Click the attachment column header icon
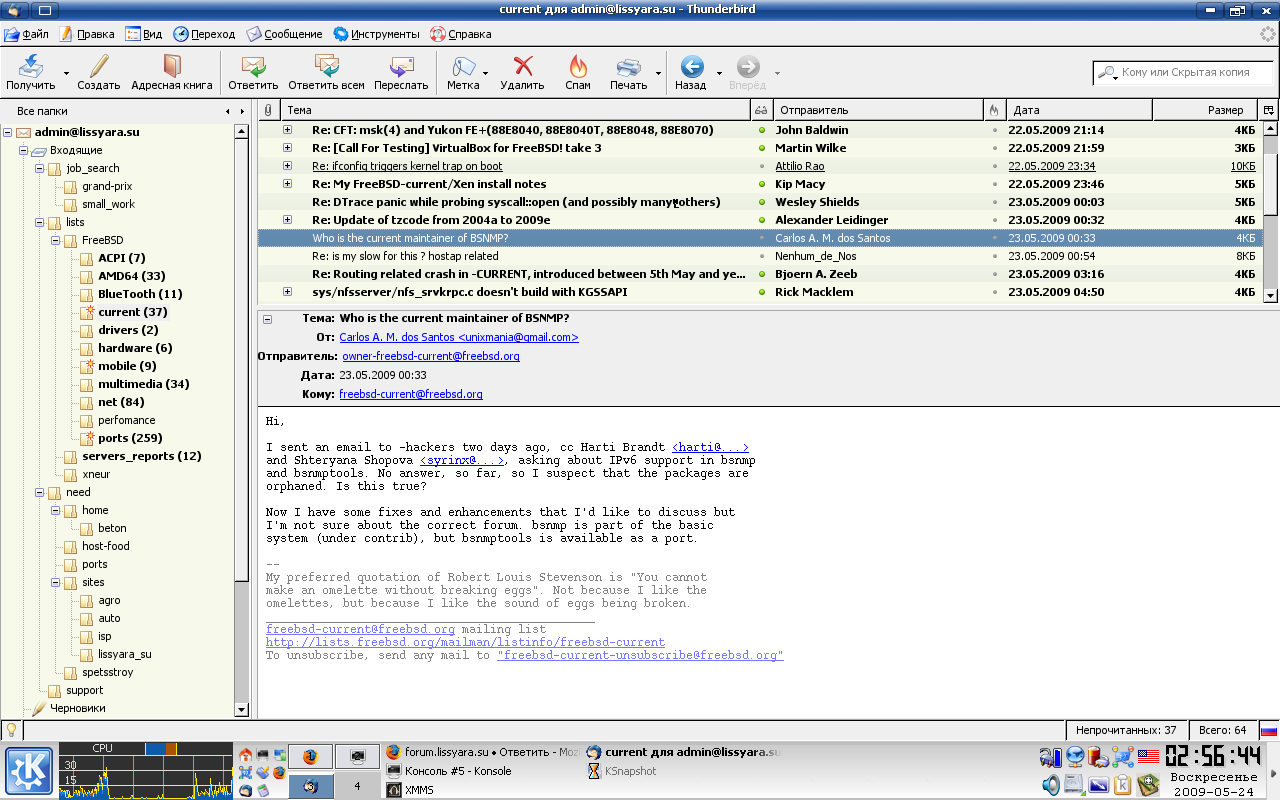Screen dimensions: 1280x800 (x=267, y=110)
